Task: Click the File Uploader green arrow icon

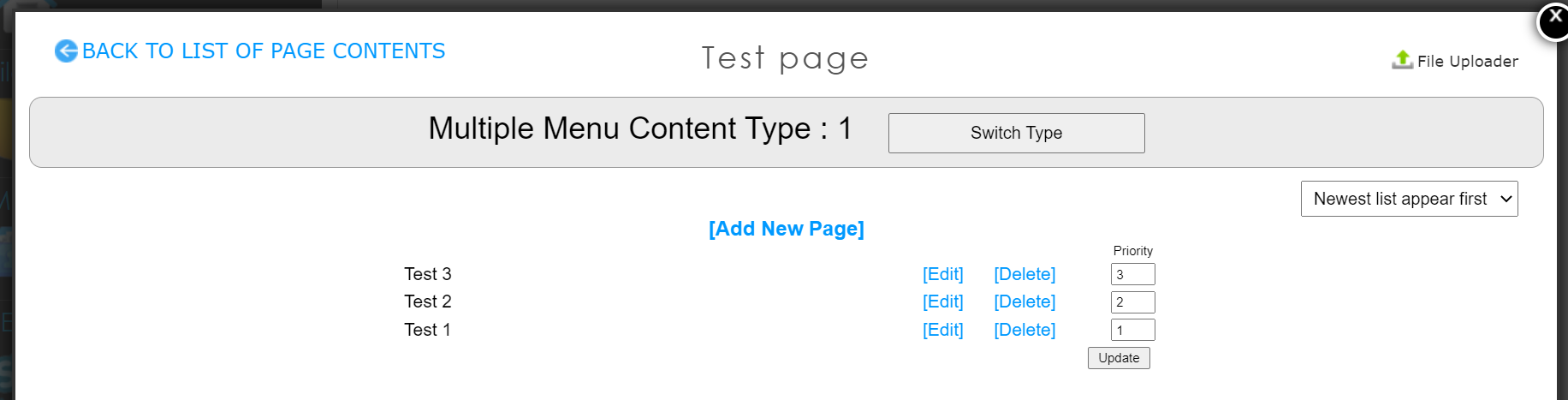Action: click(x=1402, y=59)
